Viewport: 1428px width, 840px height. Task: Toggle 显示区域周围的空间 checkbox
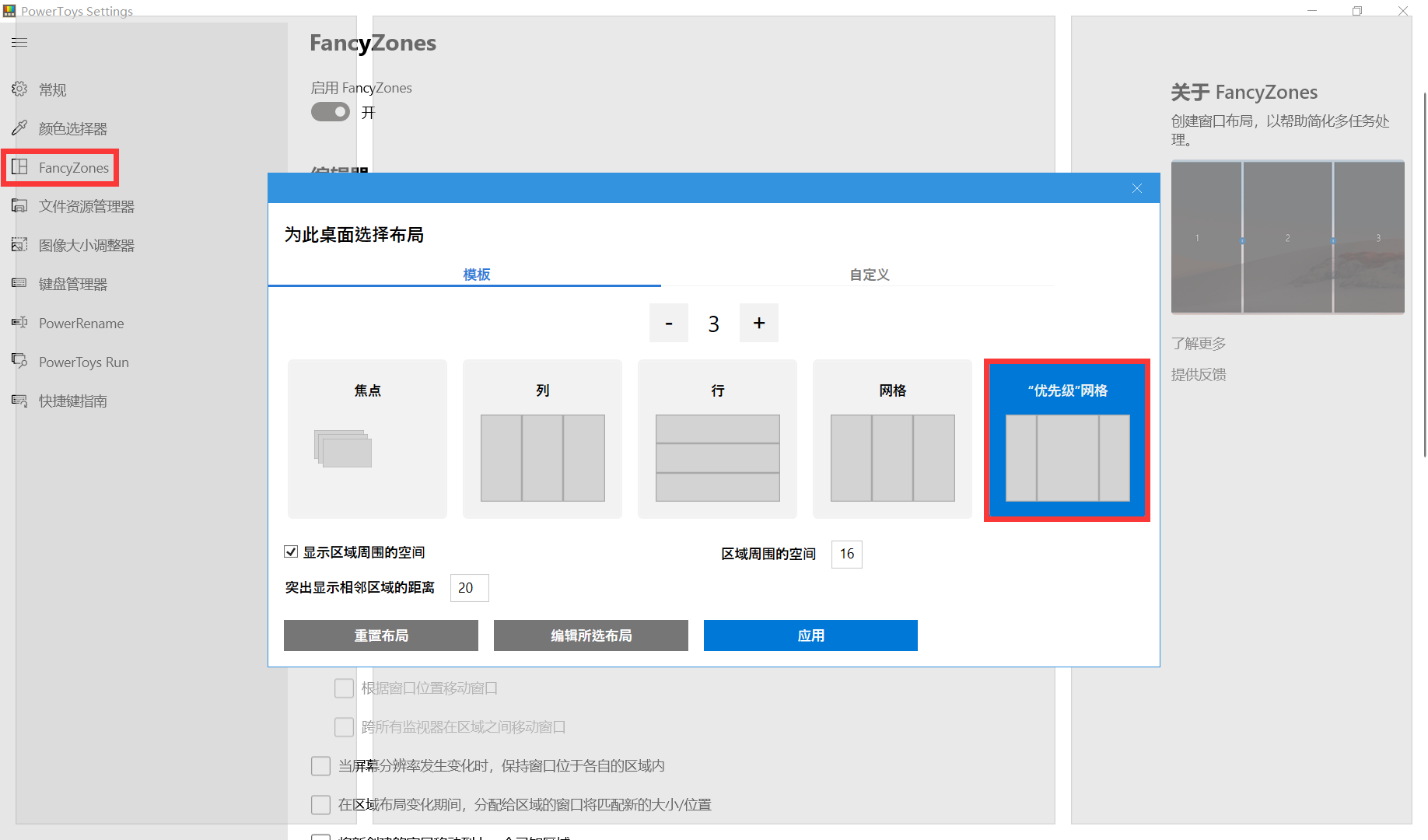(x=291, y=551)
